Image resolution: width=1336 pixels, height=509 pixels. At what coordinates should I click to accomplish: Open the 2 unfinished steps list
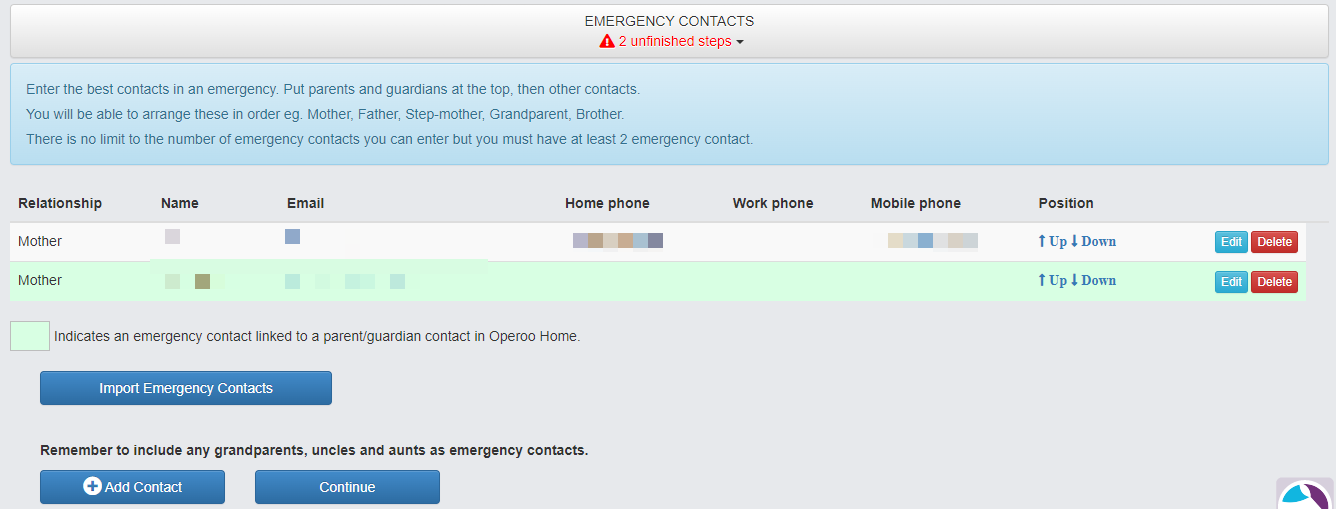tap(674, 42)
